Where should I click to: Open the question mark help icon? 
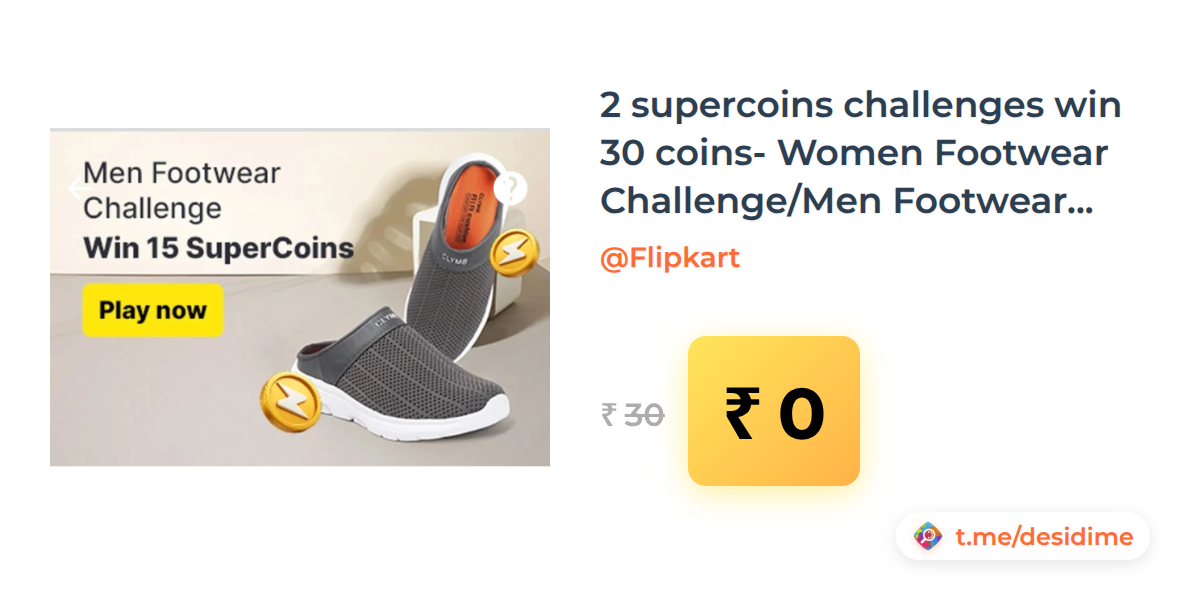coord(510,187)
